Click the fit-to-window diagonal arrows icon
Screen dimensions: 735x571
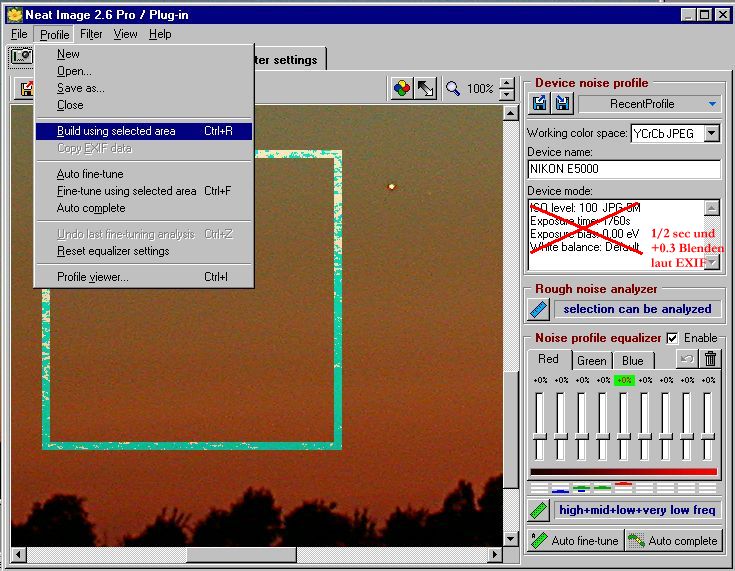click(x=426, y=88)
